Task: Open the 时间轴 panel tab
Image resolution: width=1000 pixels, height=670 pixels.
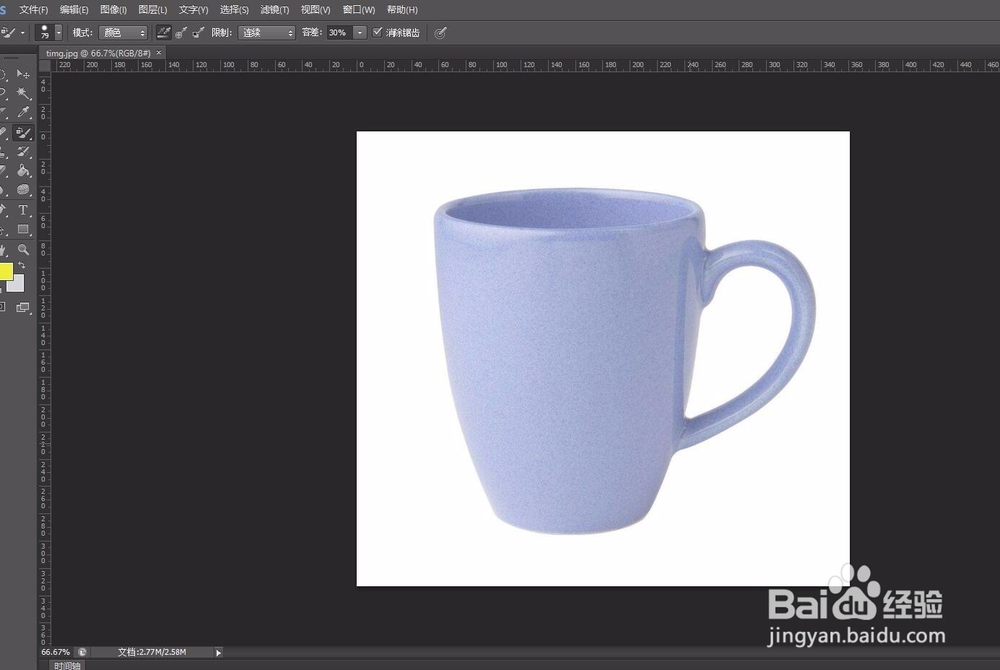Action: [67, 666]
